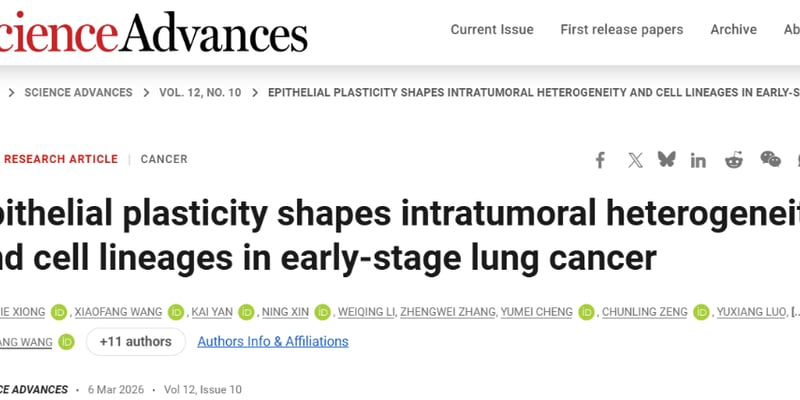Share article on Bluesky
This screenshot has width=800, height=400.
coord(667,160)
